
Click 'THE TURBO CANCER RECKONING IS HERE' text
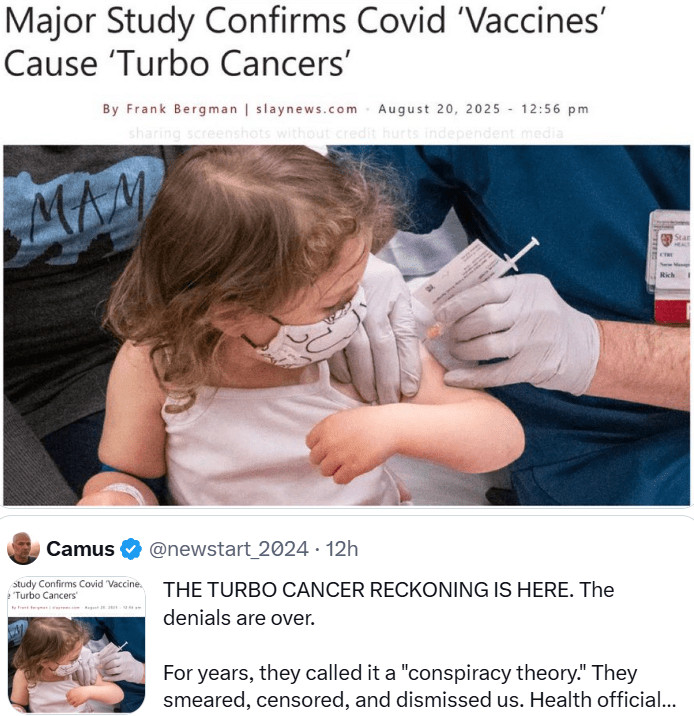pyautogui.click(x=368, y=590)
